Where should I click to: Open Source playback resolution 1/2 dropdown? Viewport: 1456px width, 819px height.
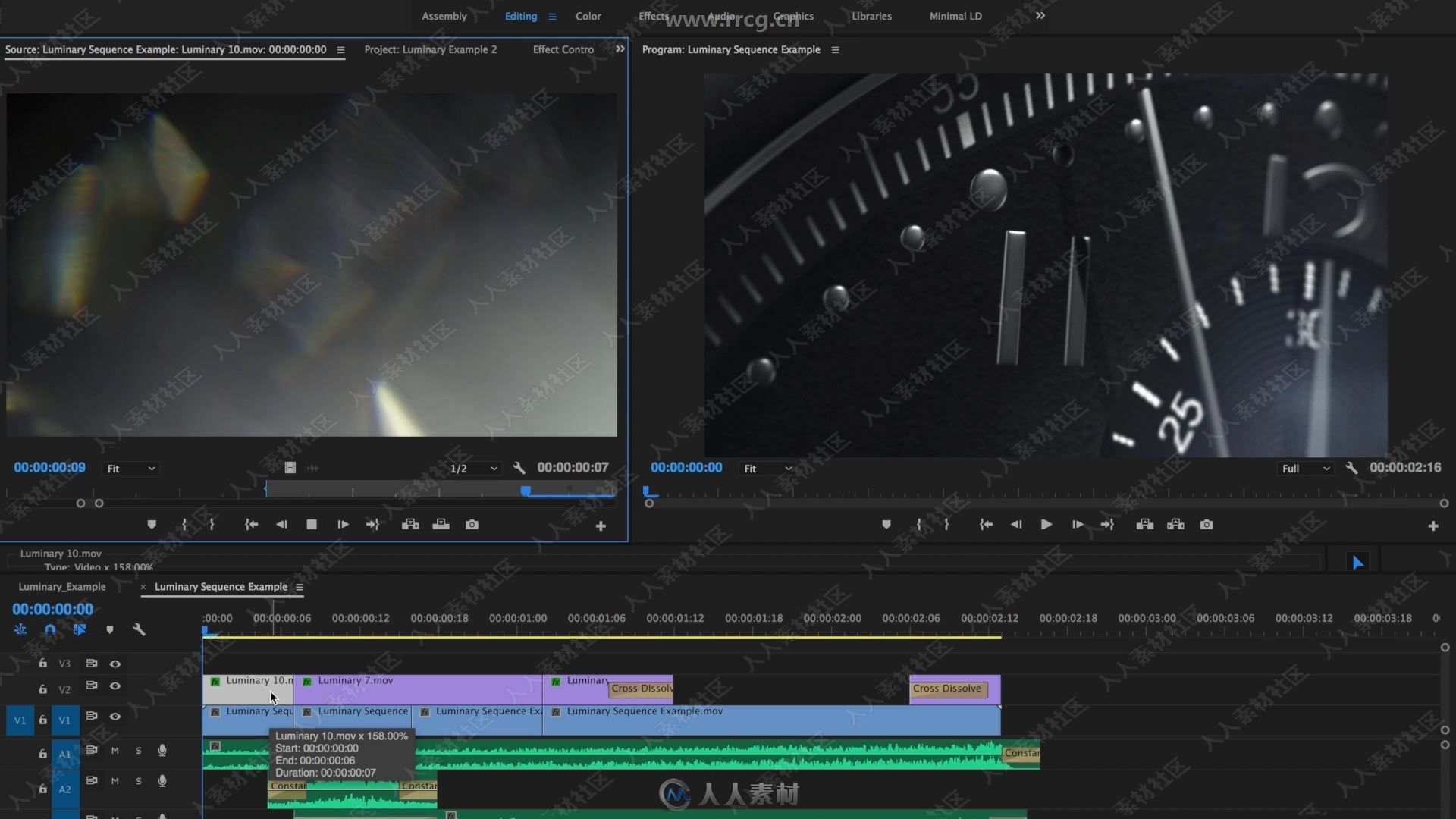[474, 469]
